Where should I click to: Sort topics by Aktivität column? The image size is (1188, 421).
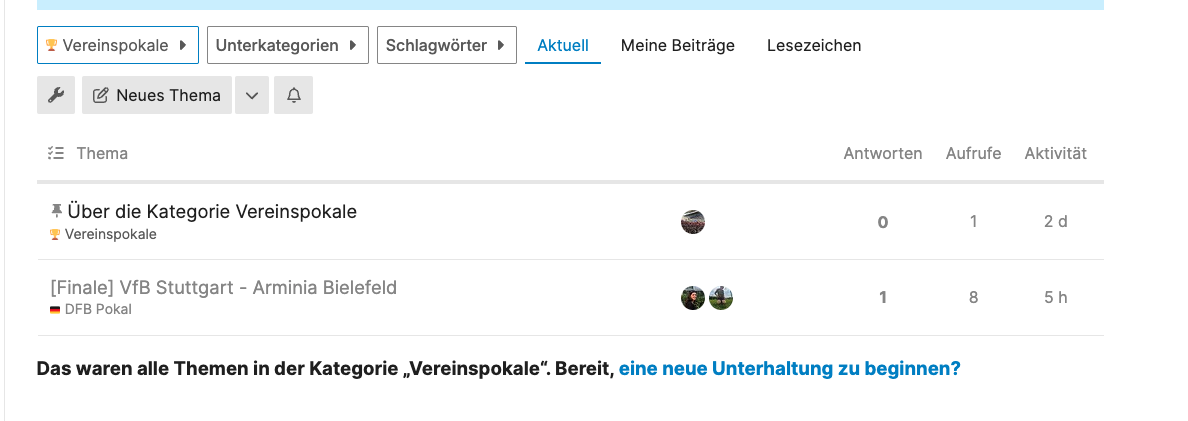[1055, 154]
